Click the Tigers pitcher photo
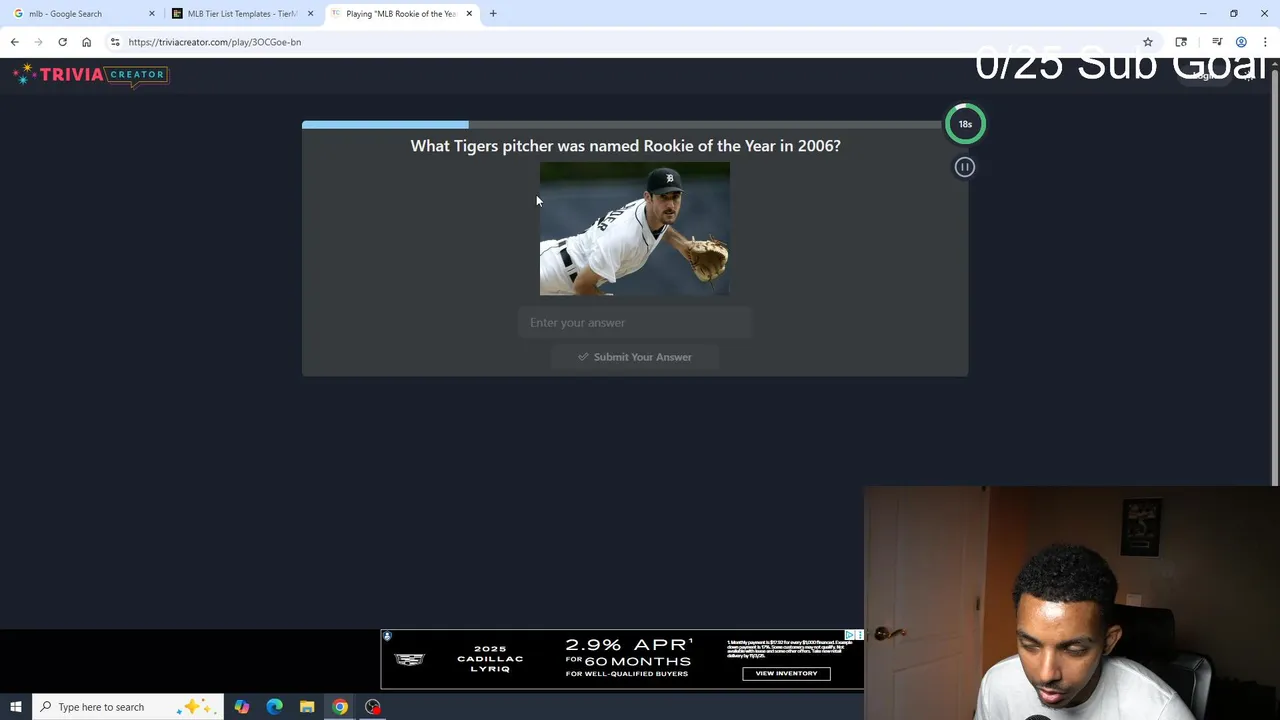 [x=635, y=229]
